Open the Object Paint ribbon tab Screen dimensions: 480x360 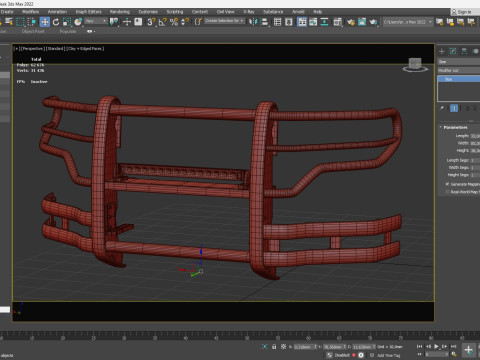[33, 31]
